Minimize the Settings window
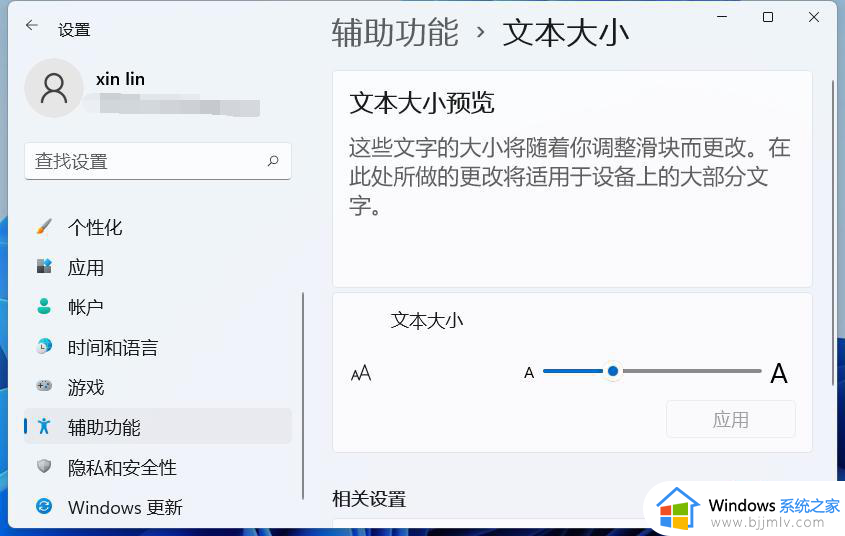Screen dimensions: 845x536 tap(722, 17)
